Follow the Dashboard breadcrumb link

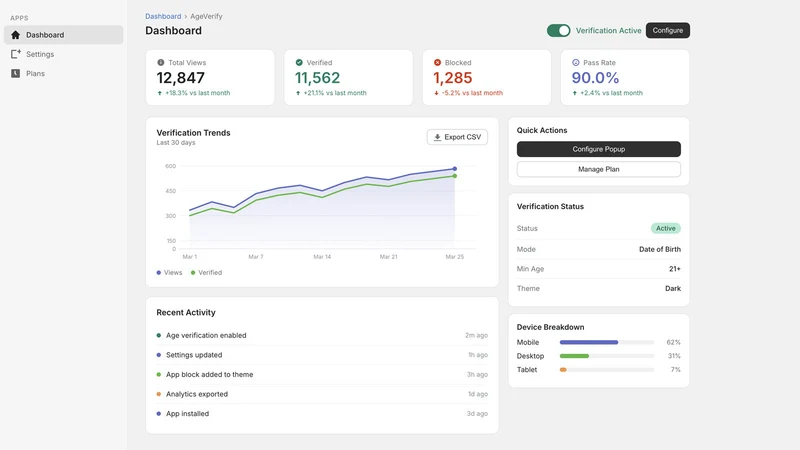pos(163,16)
